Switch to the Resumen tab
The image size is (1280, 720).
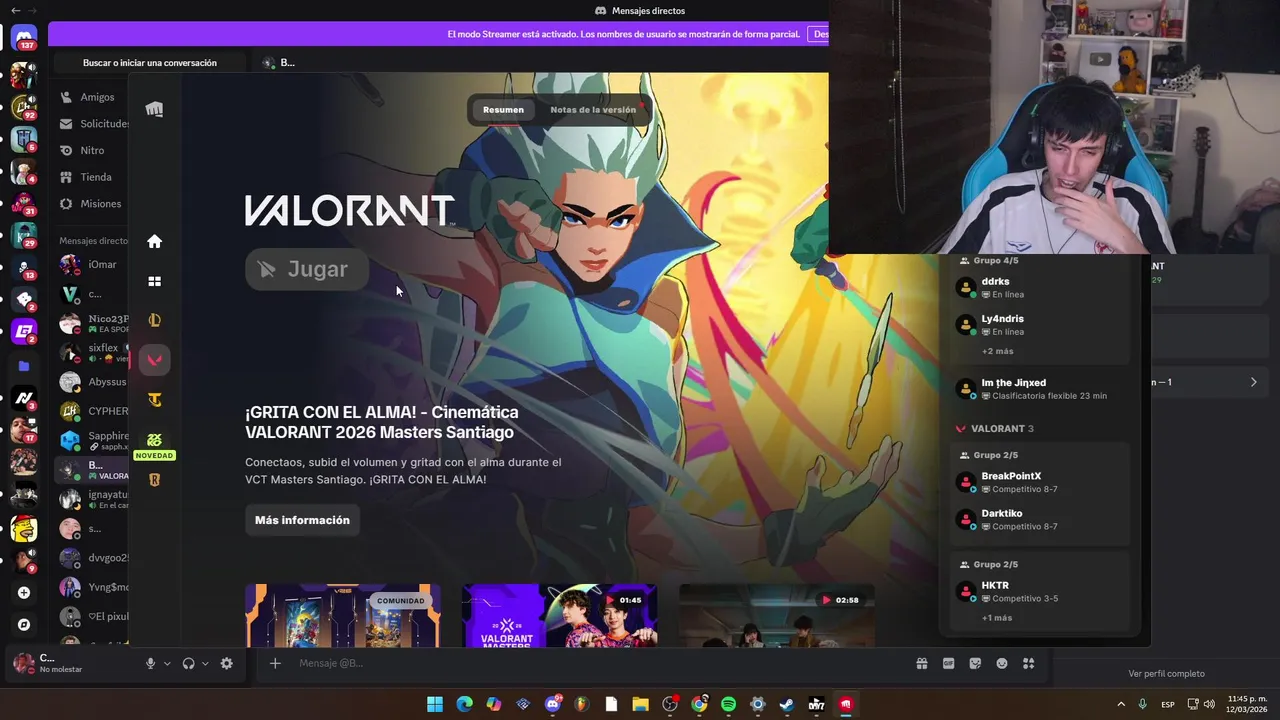click(503, 110)
